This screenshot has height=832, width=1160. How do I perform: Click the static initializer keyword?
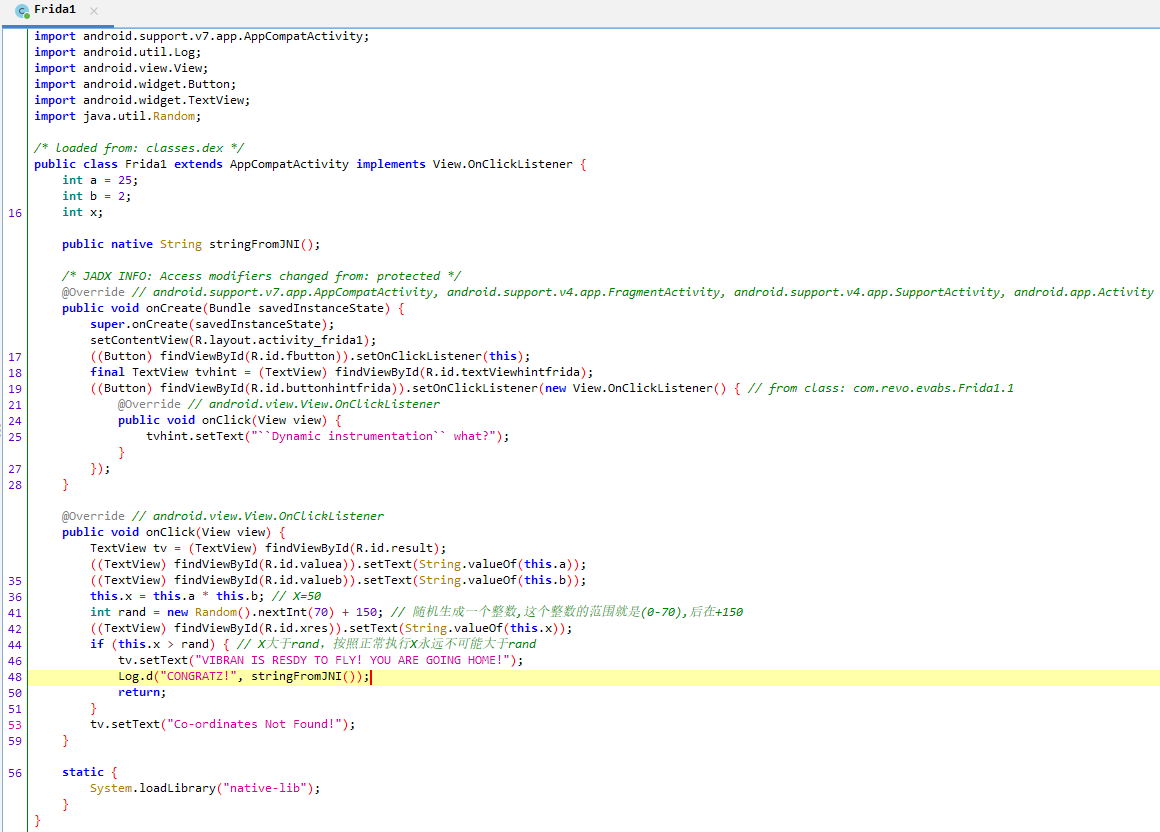pos(83,772)
